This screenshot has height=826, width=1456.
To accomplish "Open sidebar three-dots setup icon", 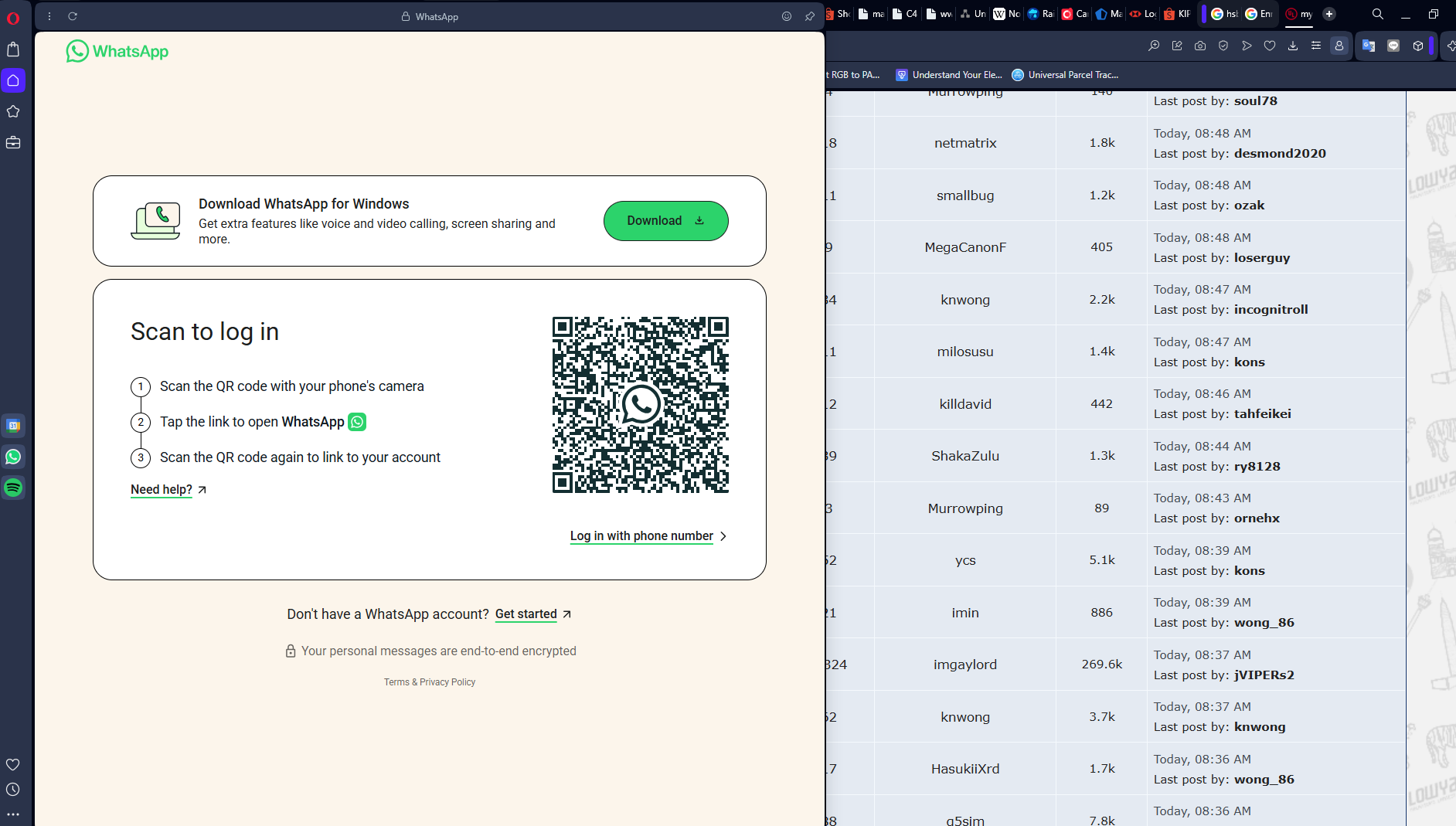I will pyautogui.click(x=13, y=814).
